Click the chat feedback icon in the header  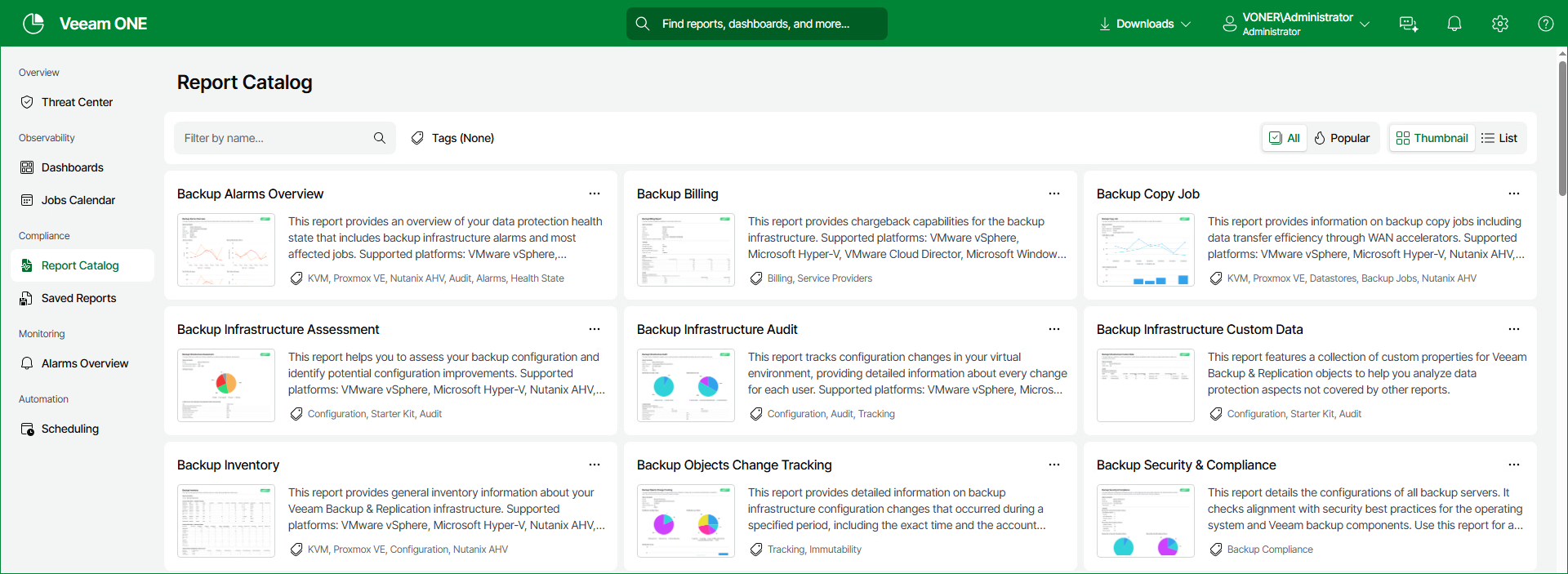tap(1409, 24)
